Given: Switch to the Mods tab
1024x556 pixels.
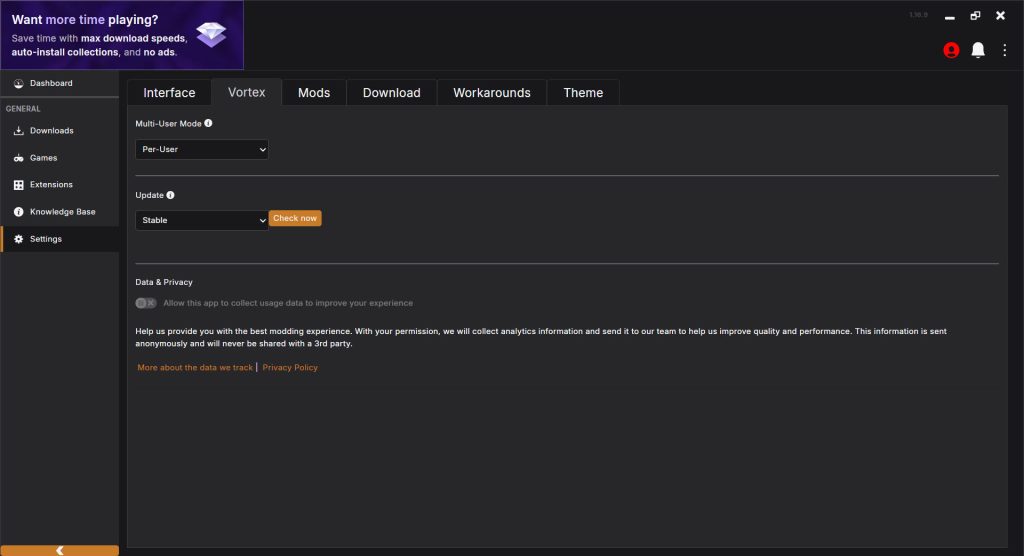Looking at the screenshot, I should 313,93.
